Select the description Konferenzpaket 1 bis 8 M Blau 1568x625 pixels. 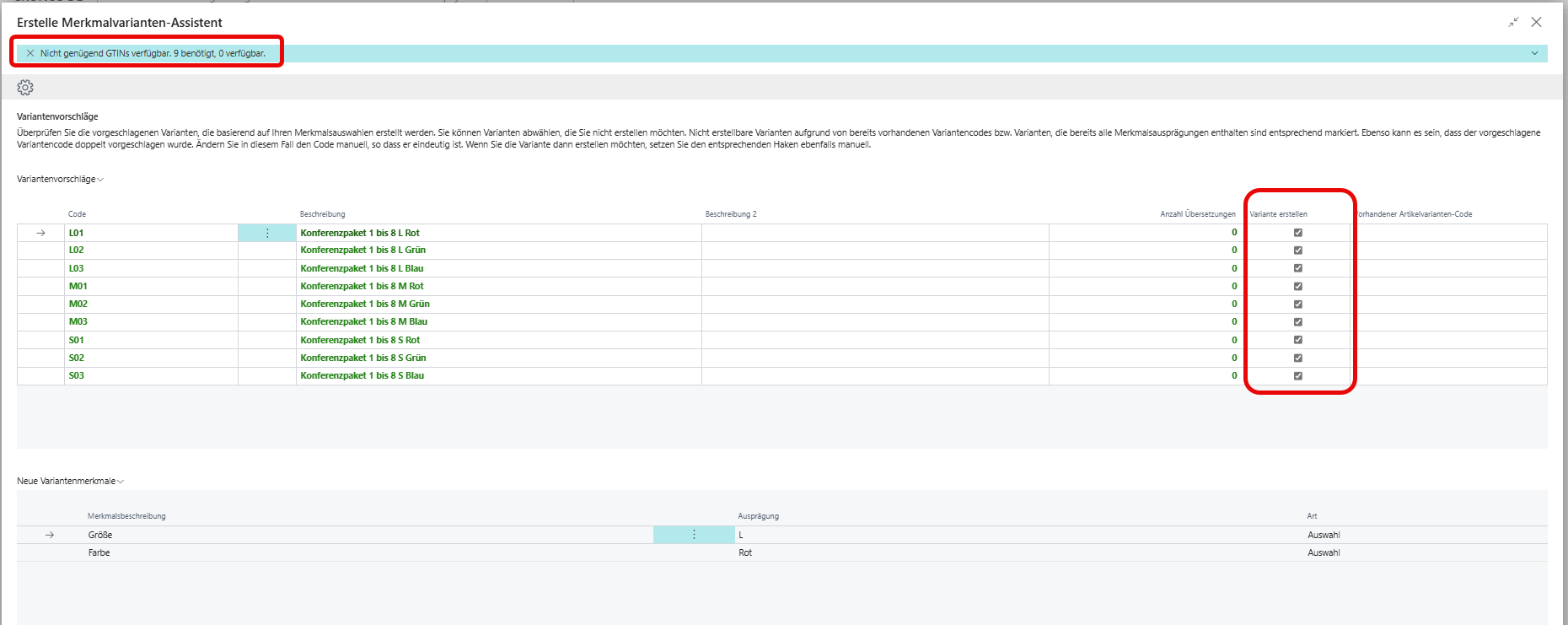coord(364,322)
